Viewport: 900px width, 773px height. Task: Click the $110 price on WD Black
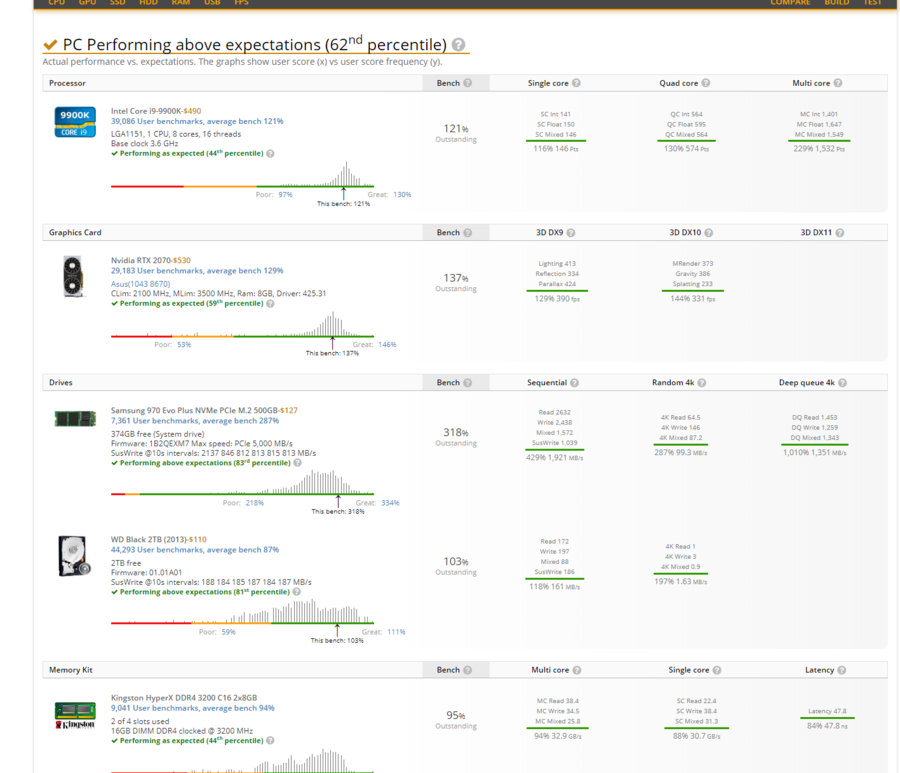click(x=197, y=540)
